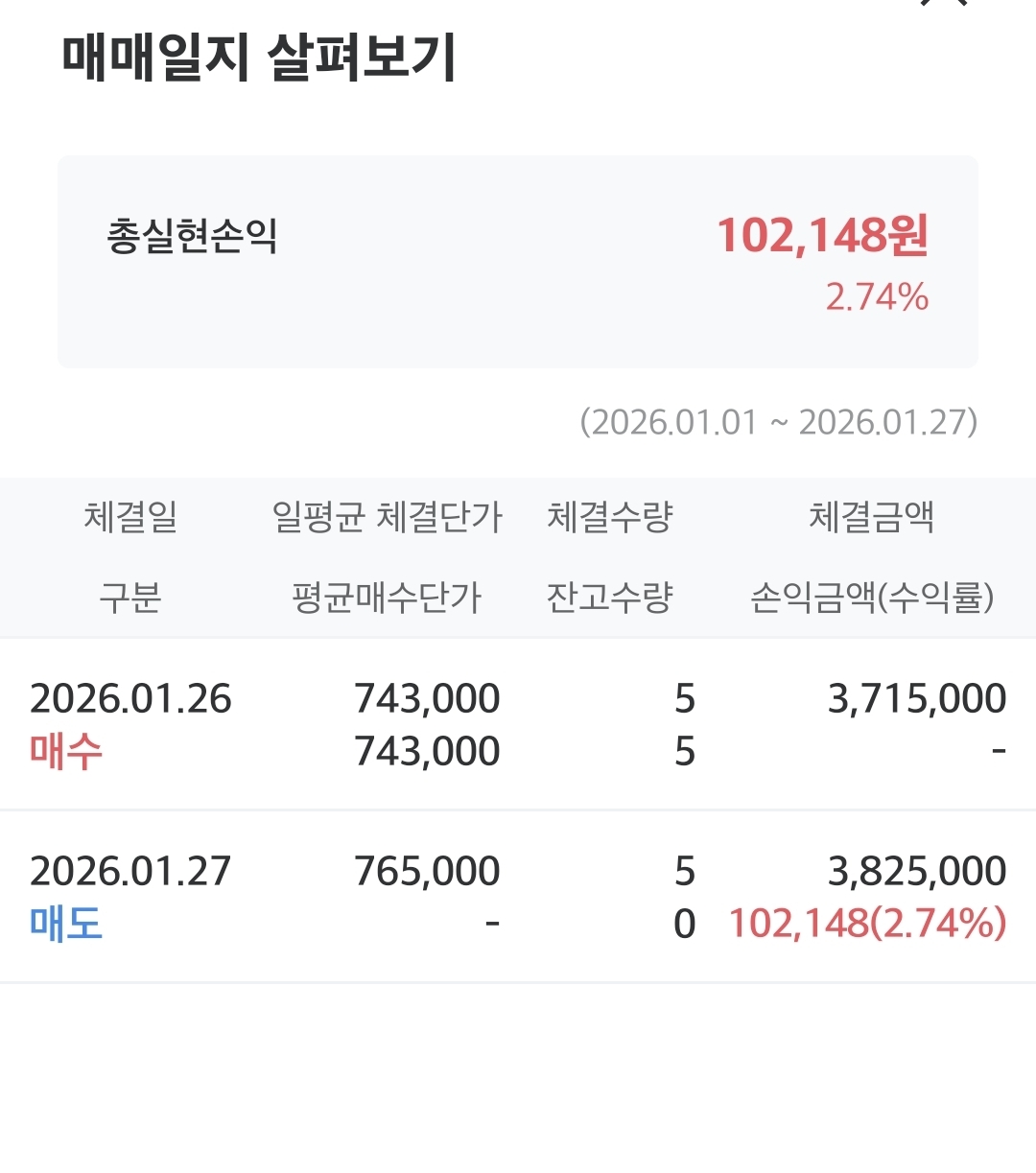Select the 102,148(2.74%) profit in the sell row
The height and width of the screenshot is (1173, 1036).
tap(868, 924)
